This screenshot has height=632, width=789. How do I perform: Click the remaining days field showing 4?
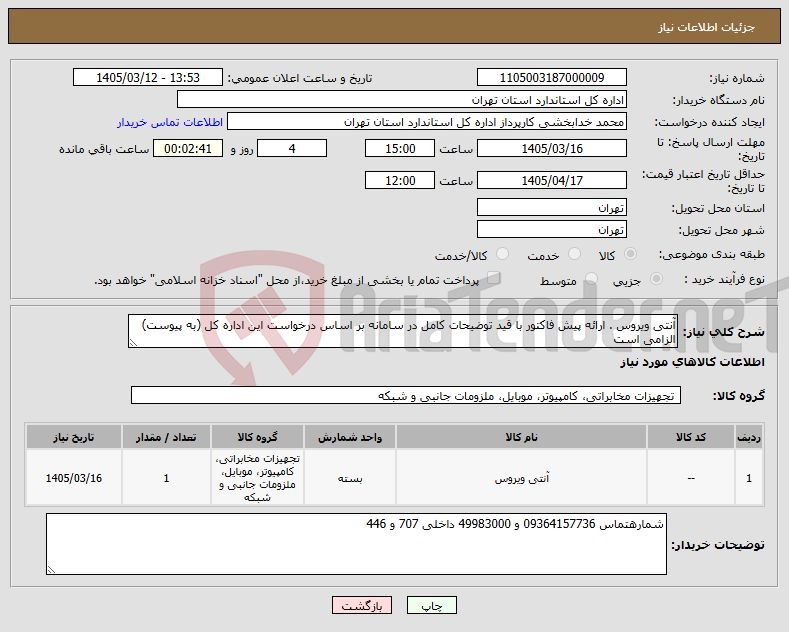tap(292, 148)
